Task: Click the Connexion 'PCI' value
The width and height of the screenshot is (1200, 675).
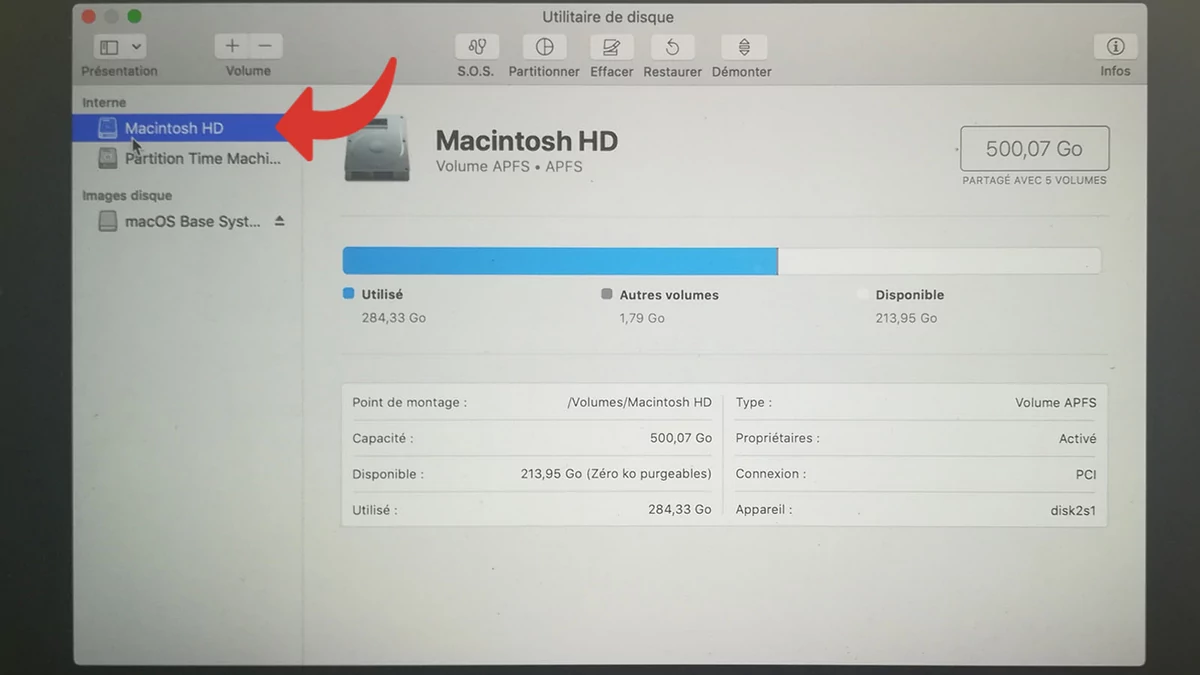Action: [x=1086, y=474]
